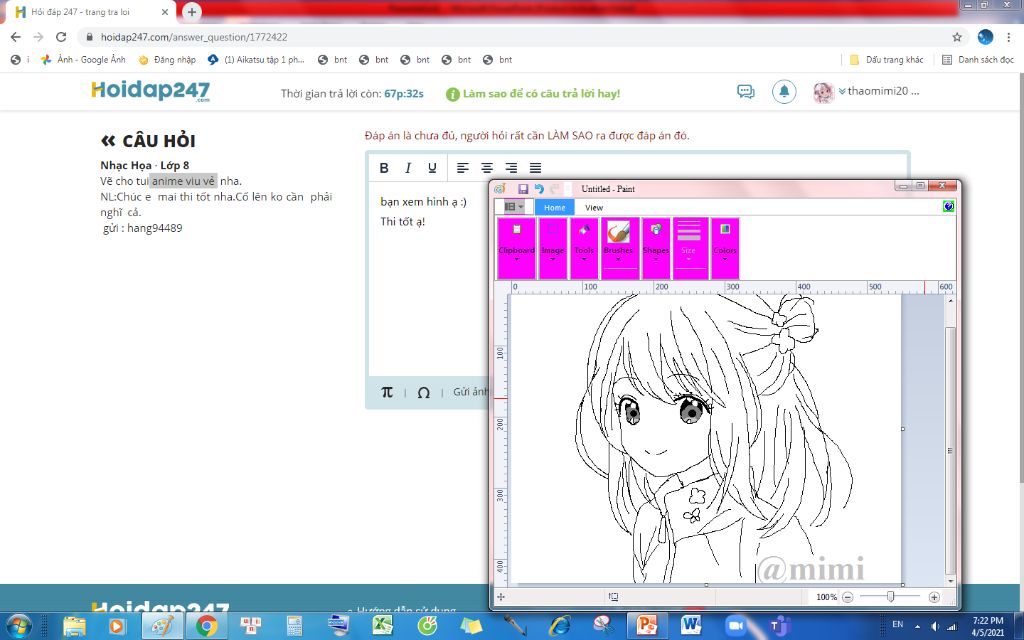
Task: Click the Windows Start button
Action: [x=18, y=626]
